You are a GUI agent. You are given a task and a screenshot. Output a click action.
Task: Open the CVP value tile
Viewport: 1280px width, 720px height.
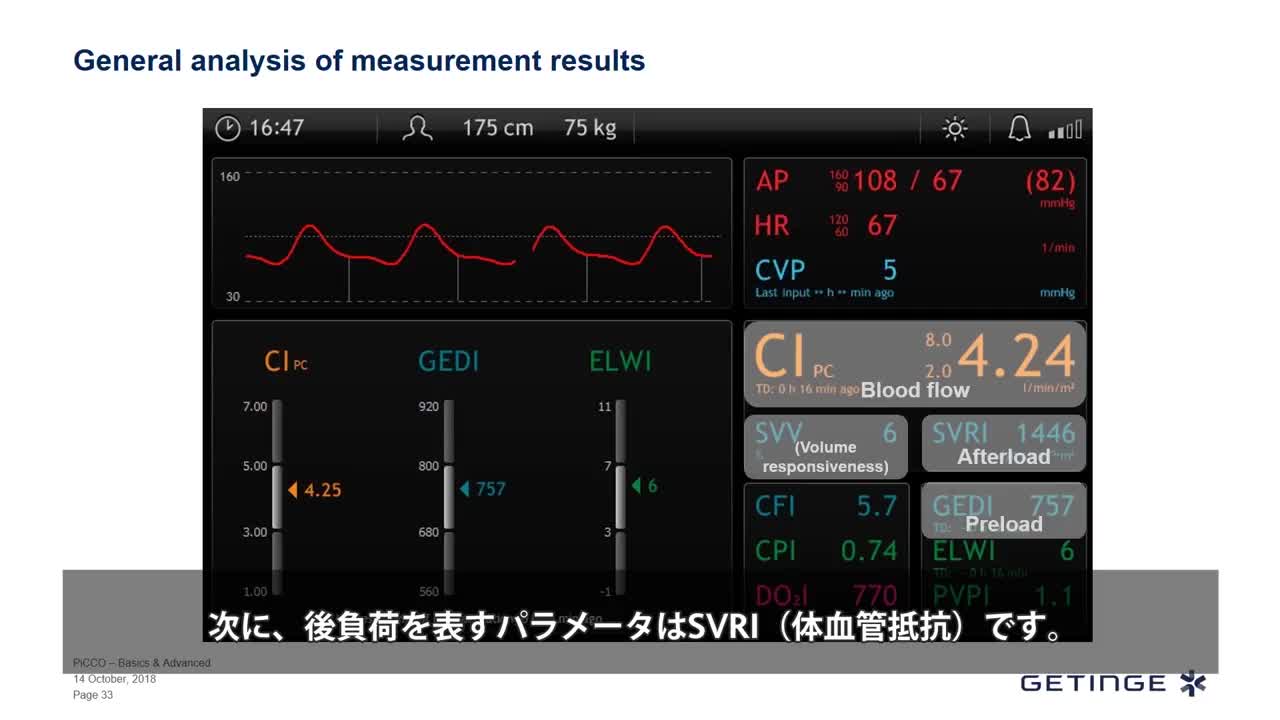[x=915, y=277]
